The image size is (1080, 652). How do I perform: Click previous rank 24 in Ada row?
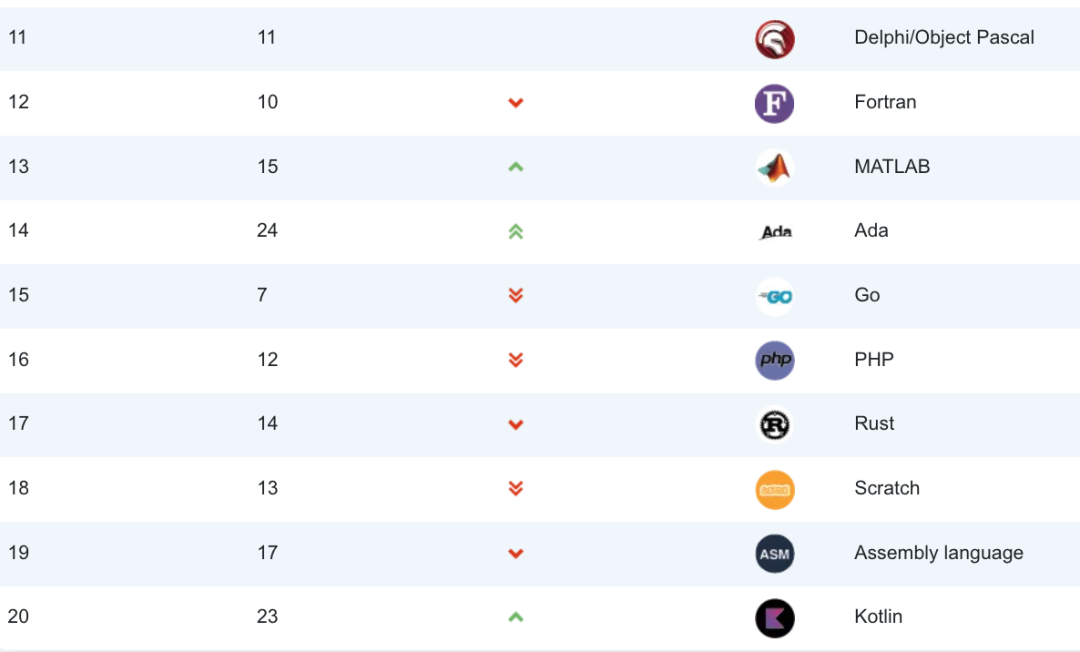click(267, 231)
